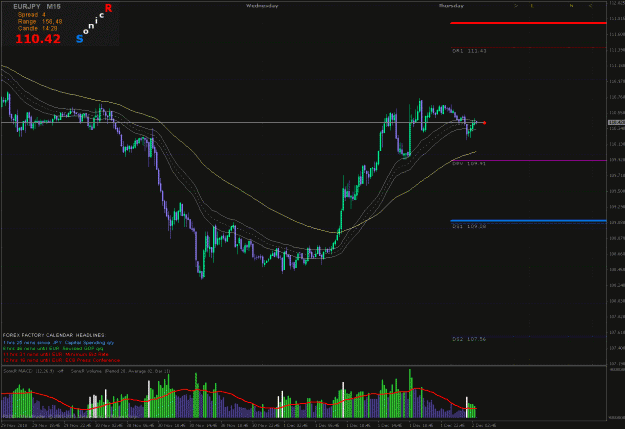Click the Spread 4 readout
The height and width of the screenshot is (429, 625).
31,15
